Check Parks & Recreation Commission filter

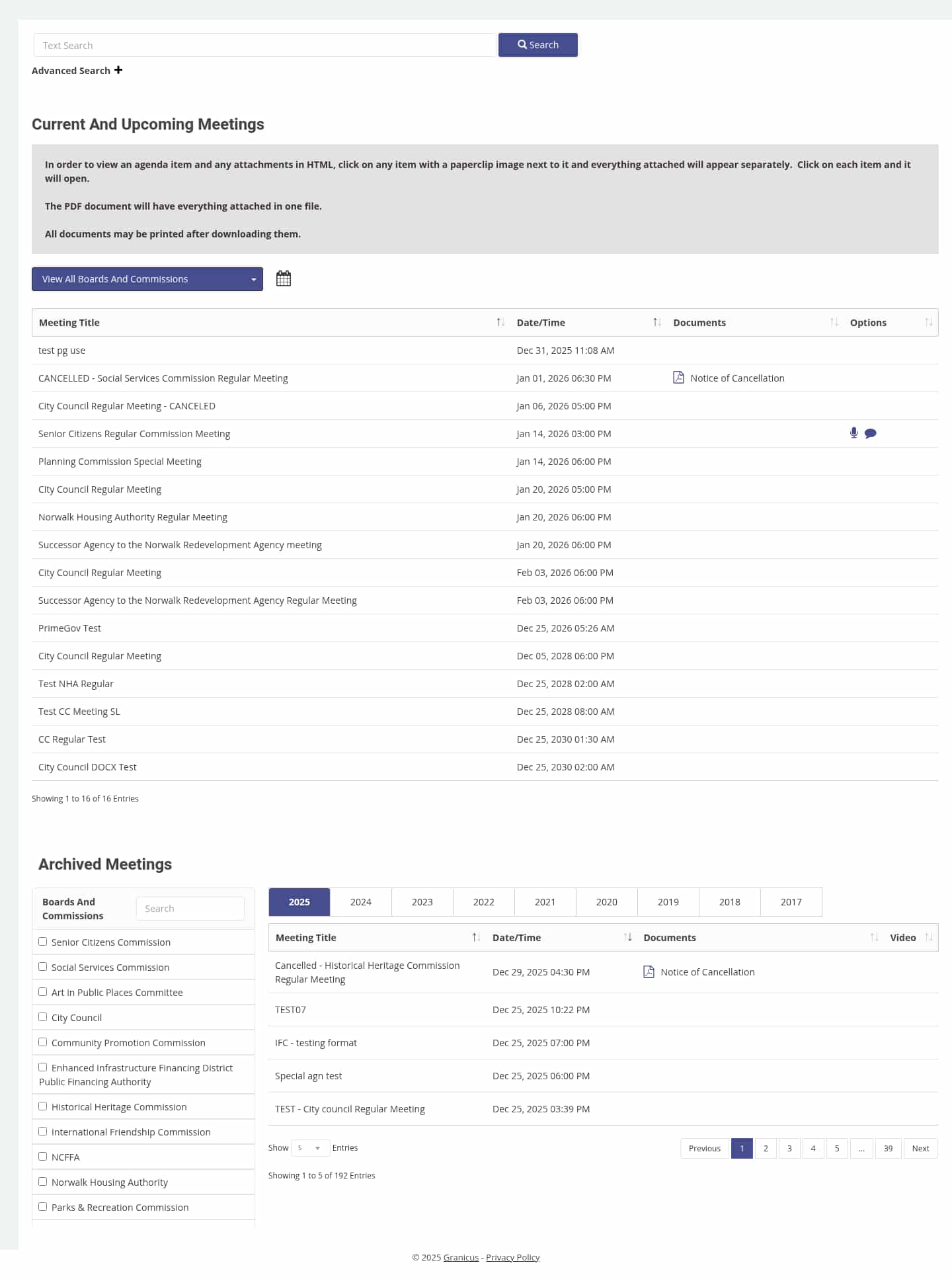click(x=43, y=1206)
